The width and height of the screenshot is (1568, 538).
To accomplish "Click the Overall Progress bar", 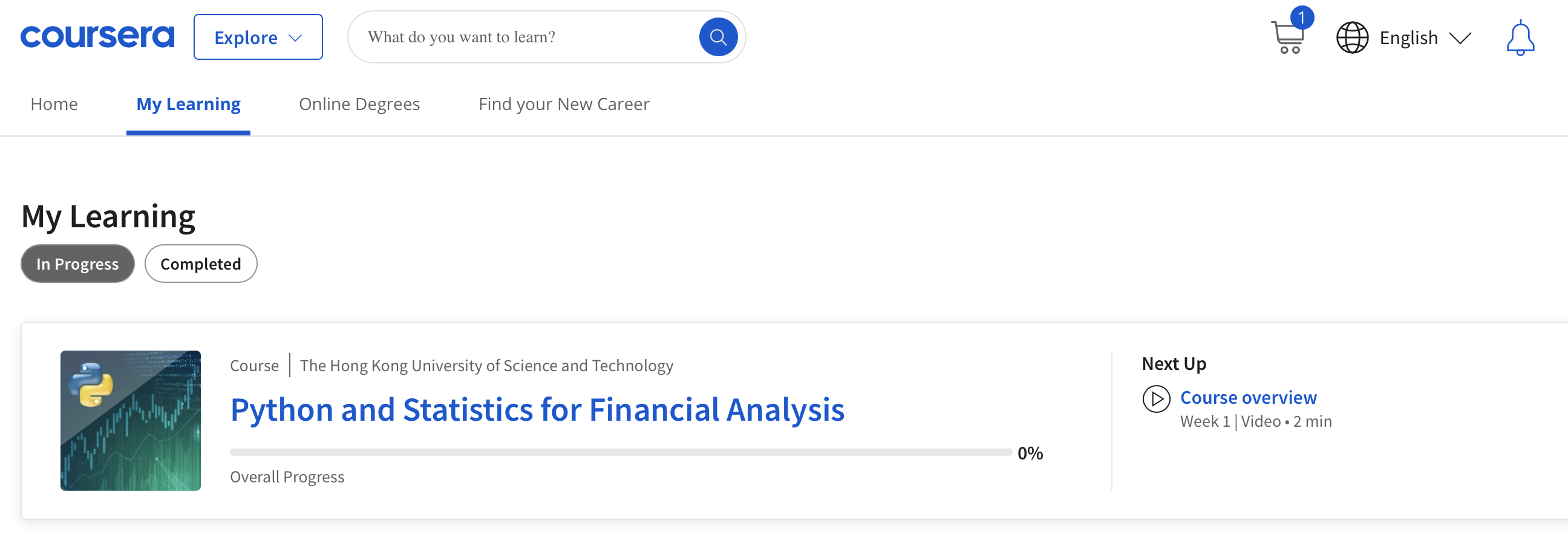I will pos(619,452).
